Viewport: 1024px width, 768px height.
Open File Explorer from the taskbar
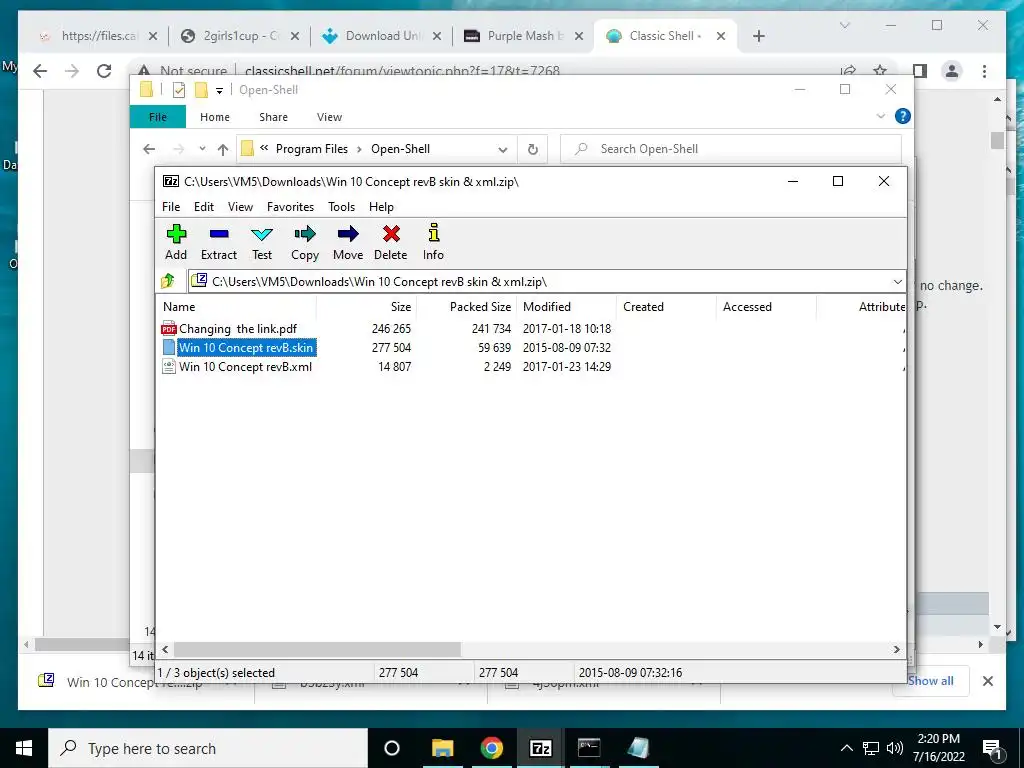[x=442, y=748]
